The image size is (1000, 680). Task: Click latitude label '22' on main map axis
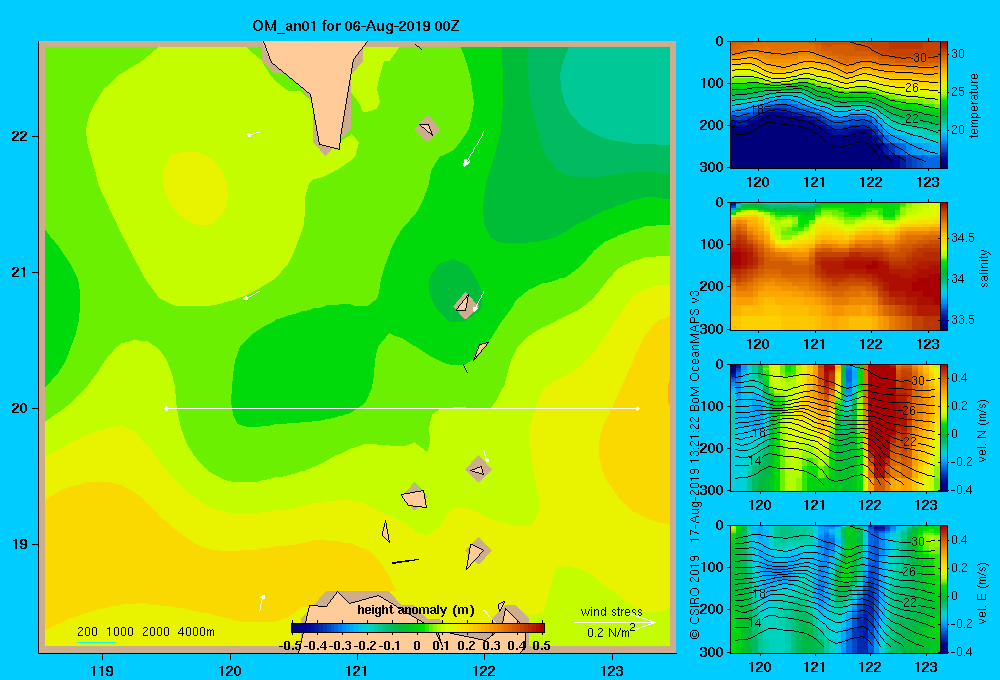click(19, 137)
